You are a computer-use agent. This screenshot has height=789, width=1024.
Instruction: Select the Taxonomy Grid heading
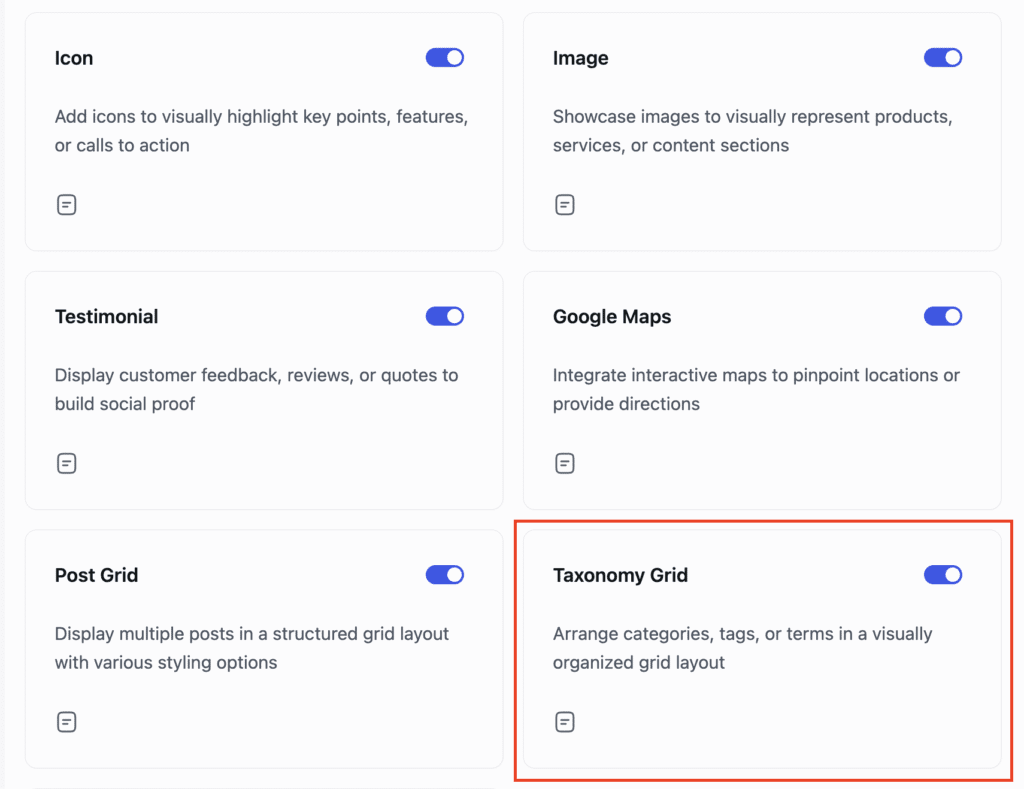(620, 575)
